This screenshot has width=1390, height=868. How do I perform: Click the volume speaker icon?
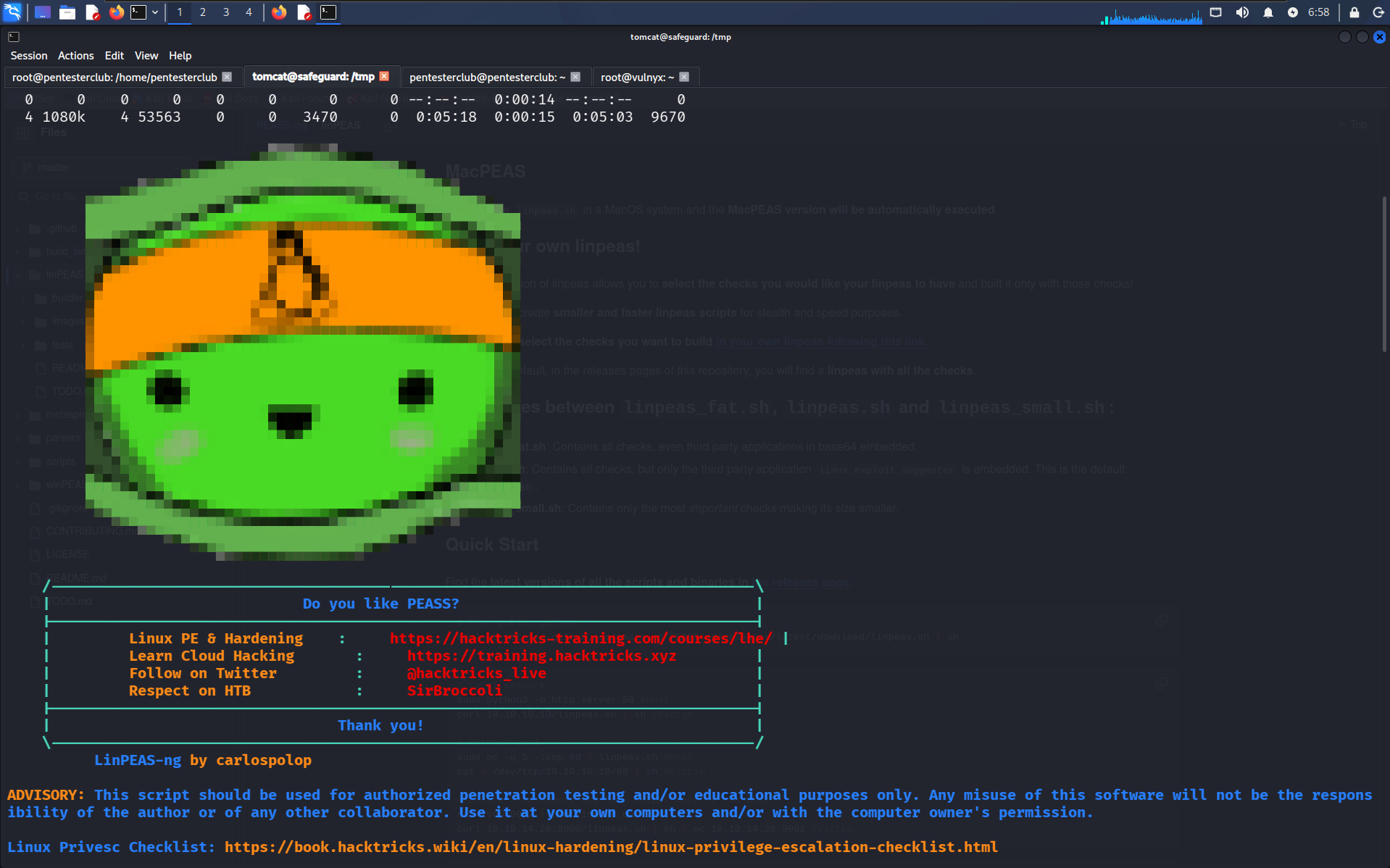pyautogui.click(x=1242, y=12)
